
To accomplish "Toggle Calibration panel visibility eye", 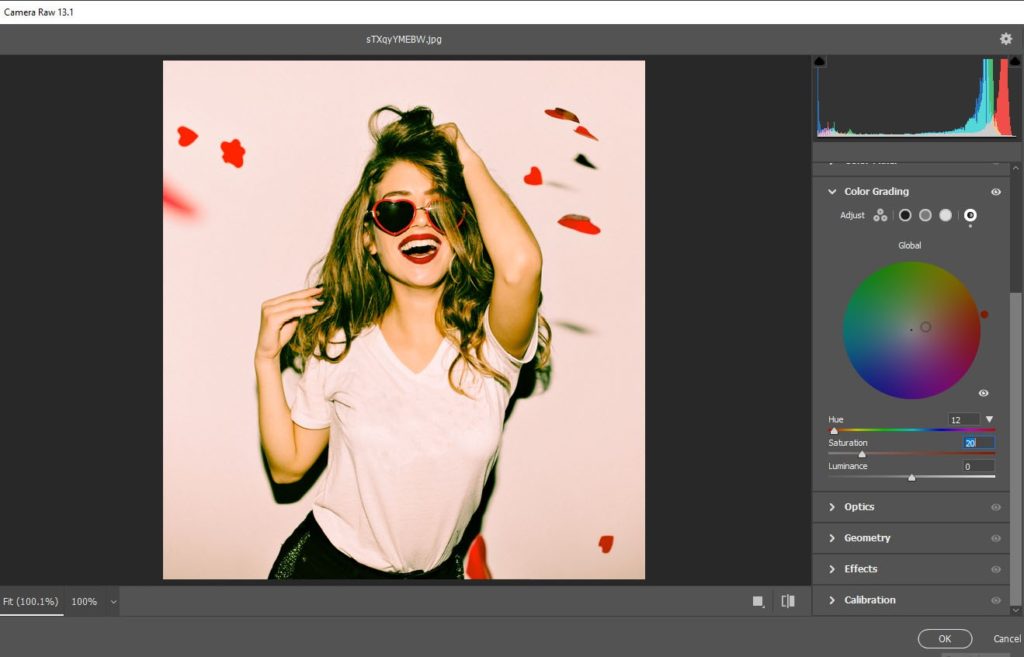I will [995, 601].
